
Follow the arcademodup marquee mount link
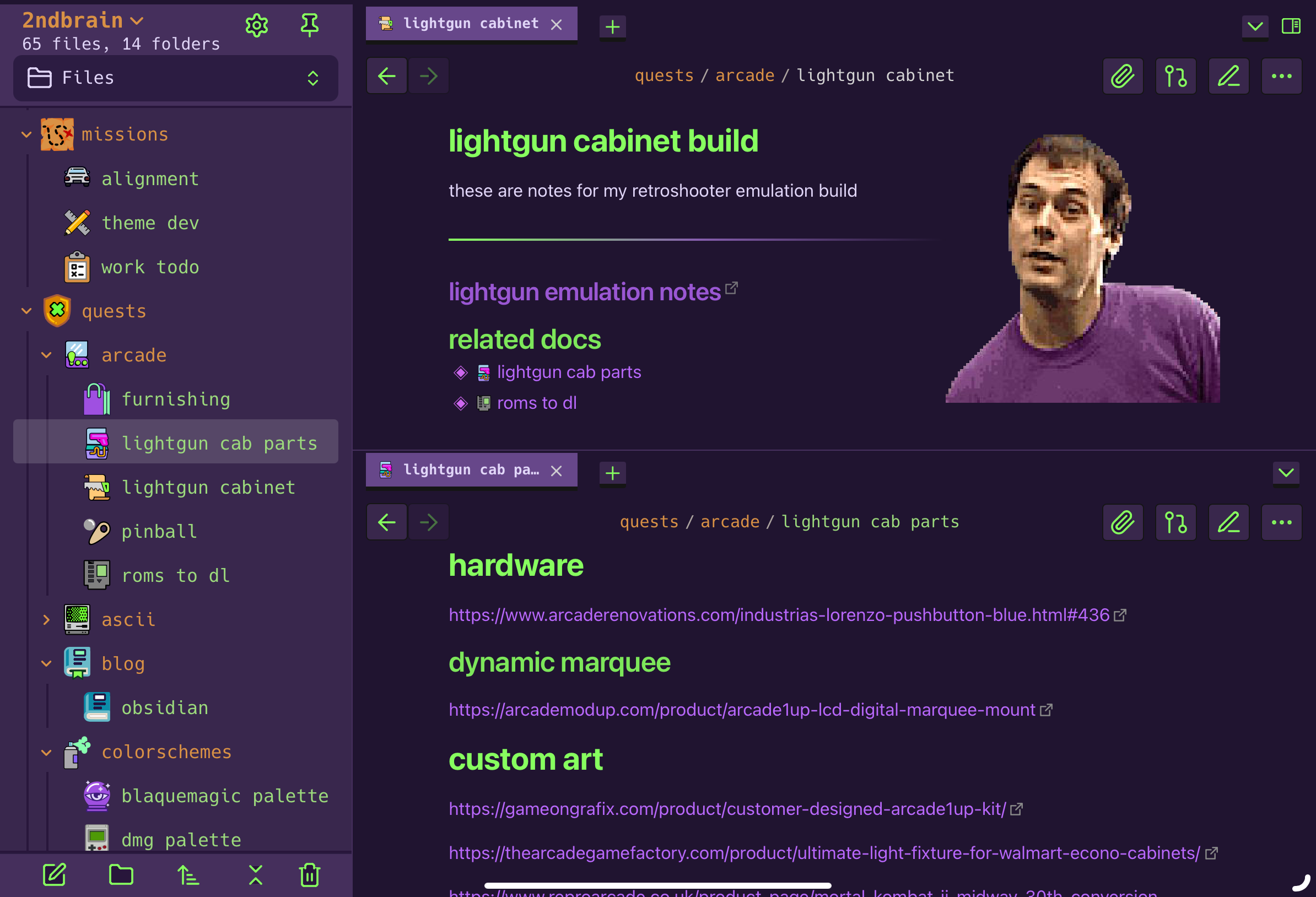click(x=742, y=710)
